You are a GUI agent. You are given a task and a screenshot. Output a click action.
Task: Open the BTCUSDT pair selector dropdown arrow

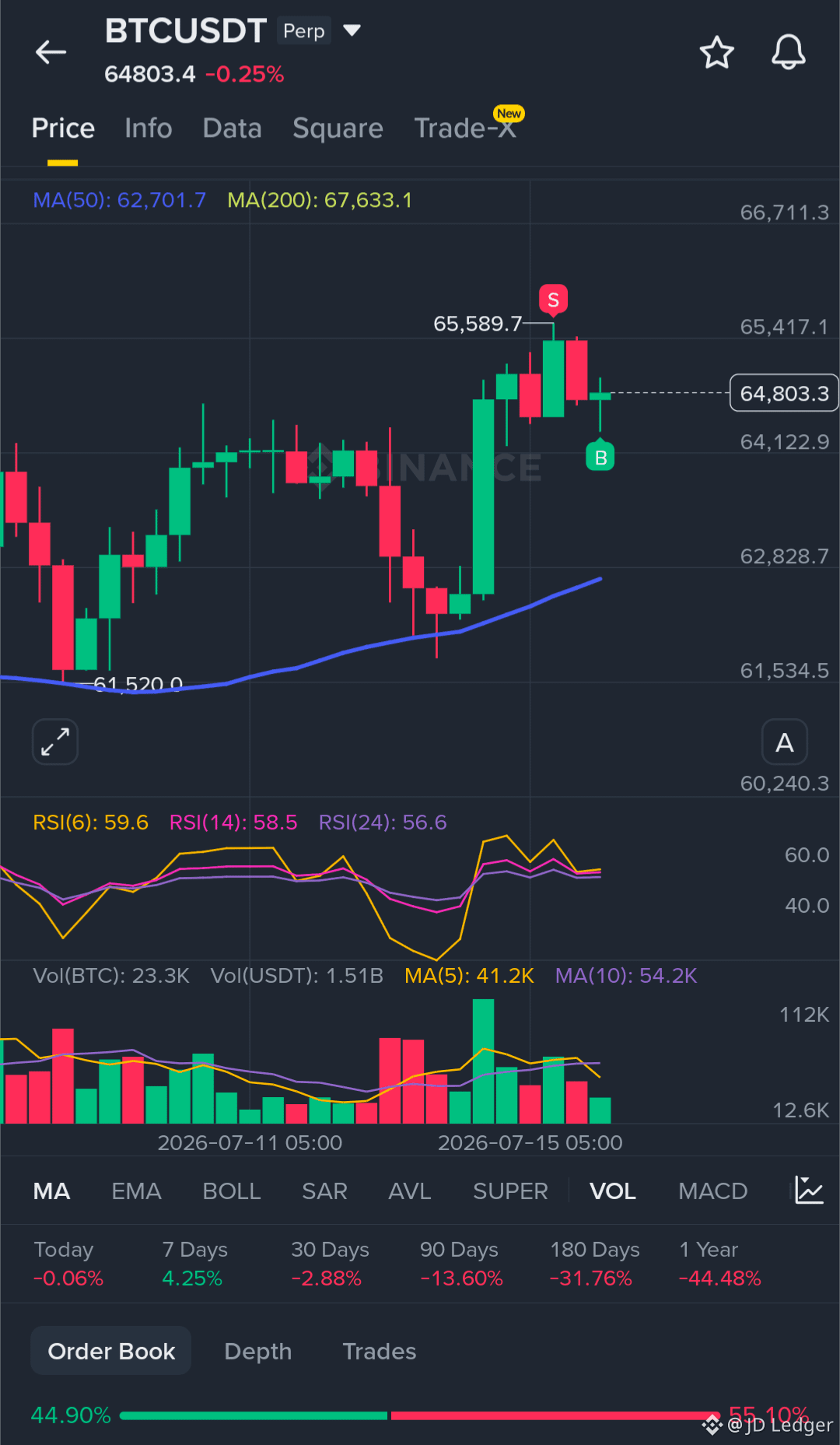(352, 30)
